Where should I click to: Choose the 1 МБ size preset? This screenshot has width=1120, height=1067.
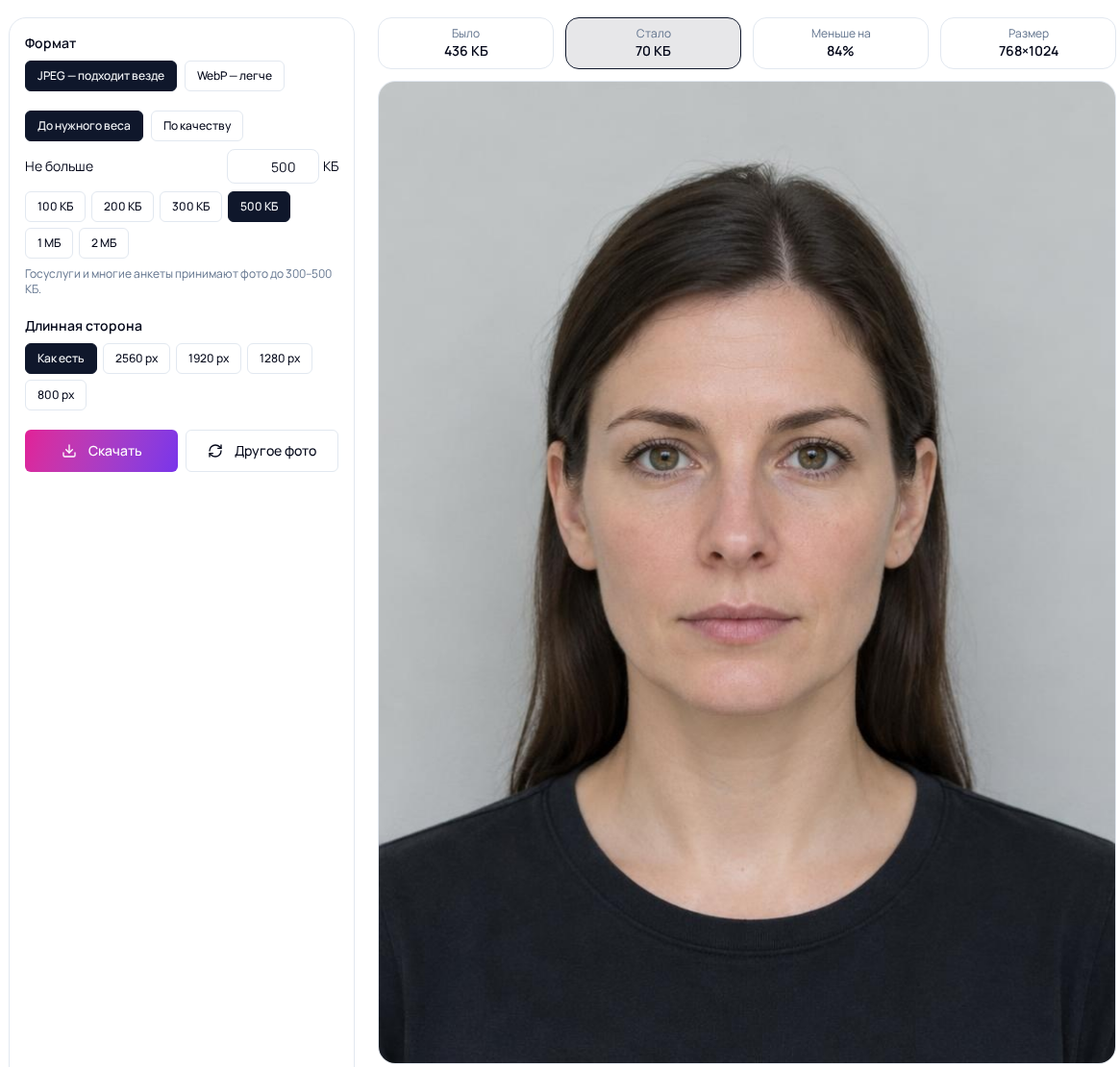tap(49, 243)
